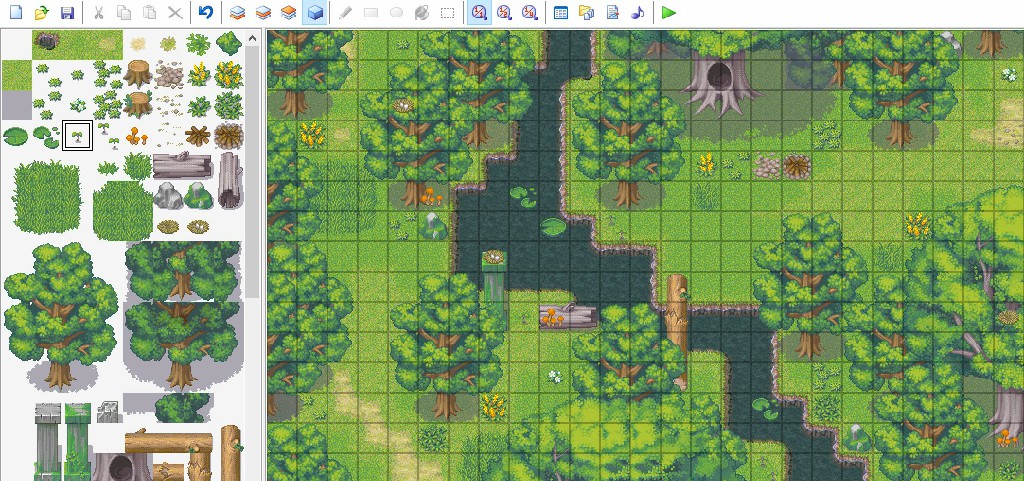
Task: Select the dashed-rectangle Selection tool
Action: click(447, 12)
